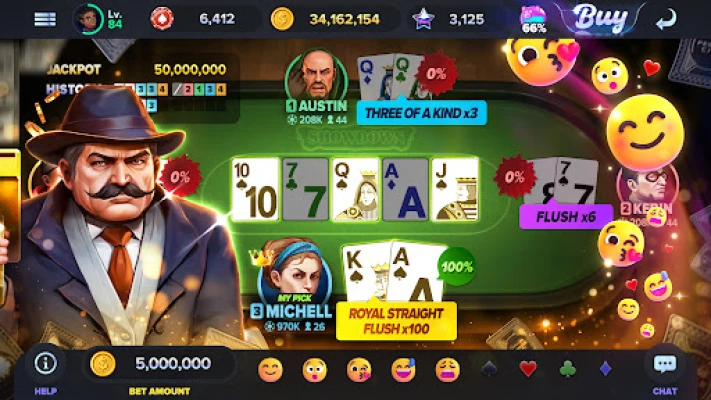This screenshot has width=711, height=400.
Task: Select the green club suit
Action: 567,369
